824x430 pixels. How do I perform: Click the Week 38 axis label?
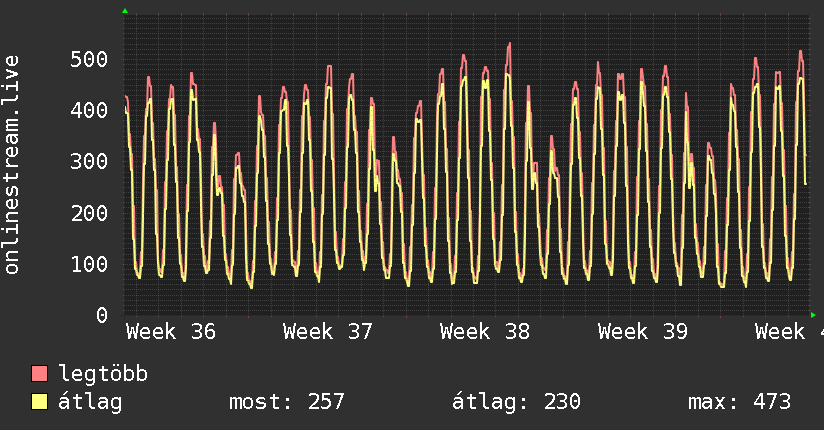485,332
